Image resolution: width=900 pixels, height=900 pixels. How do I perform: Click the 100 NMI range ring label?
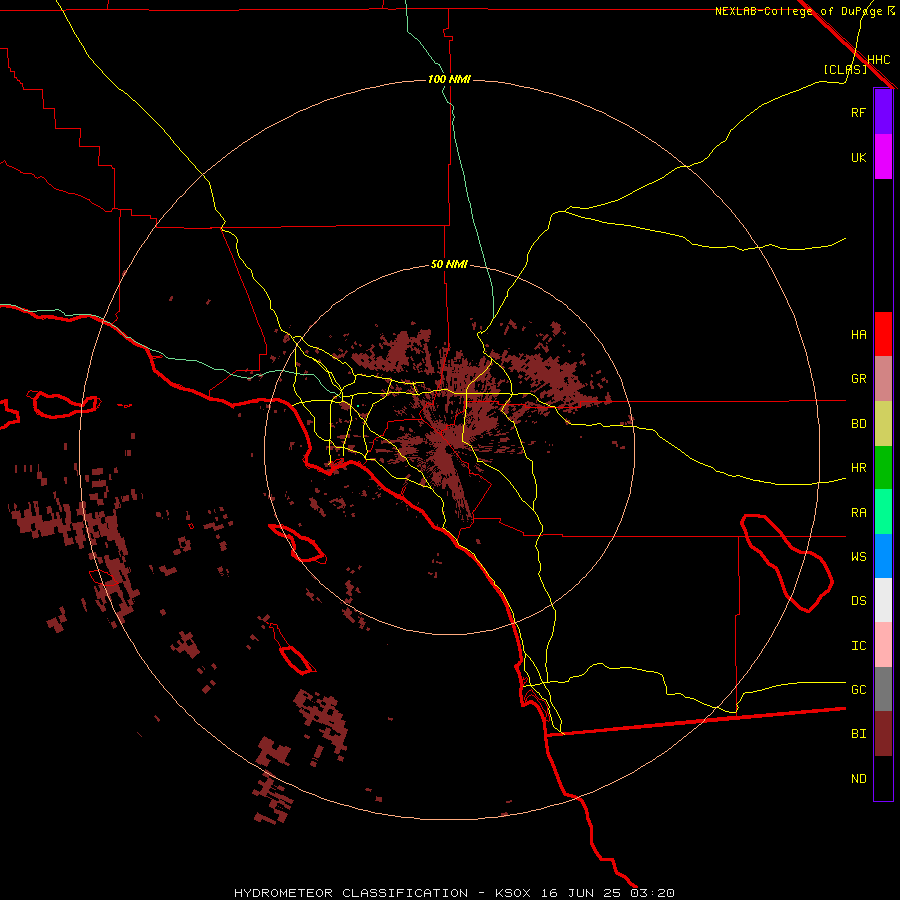449,79
